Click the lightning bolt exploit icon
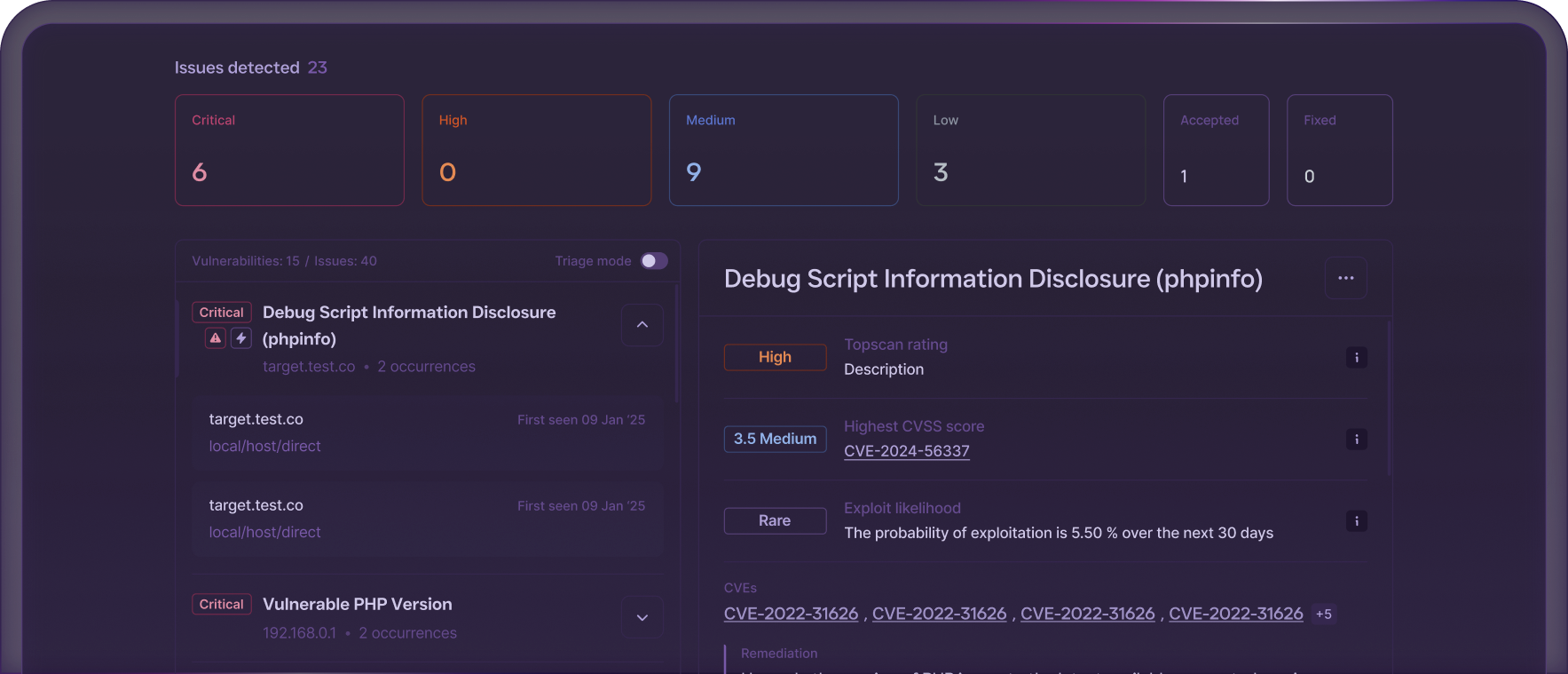 (241, 338)
